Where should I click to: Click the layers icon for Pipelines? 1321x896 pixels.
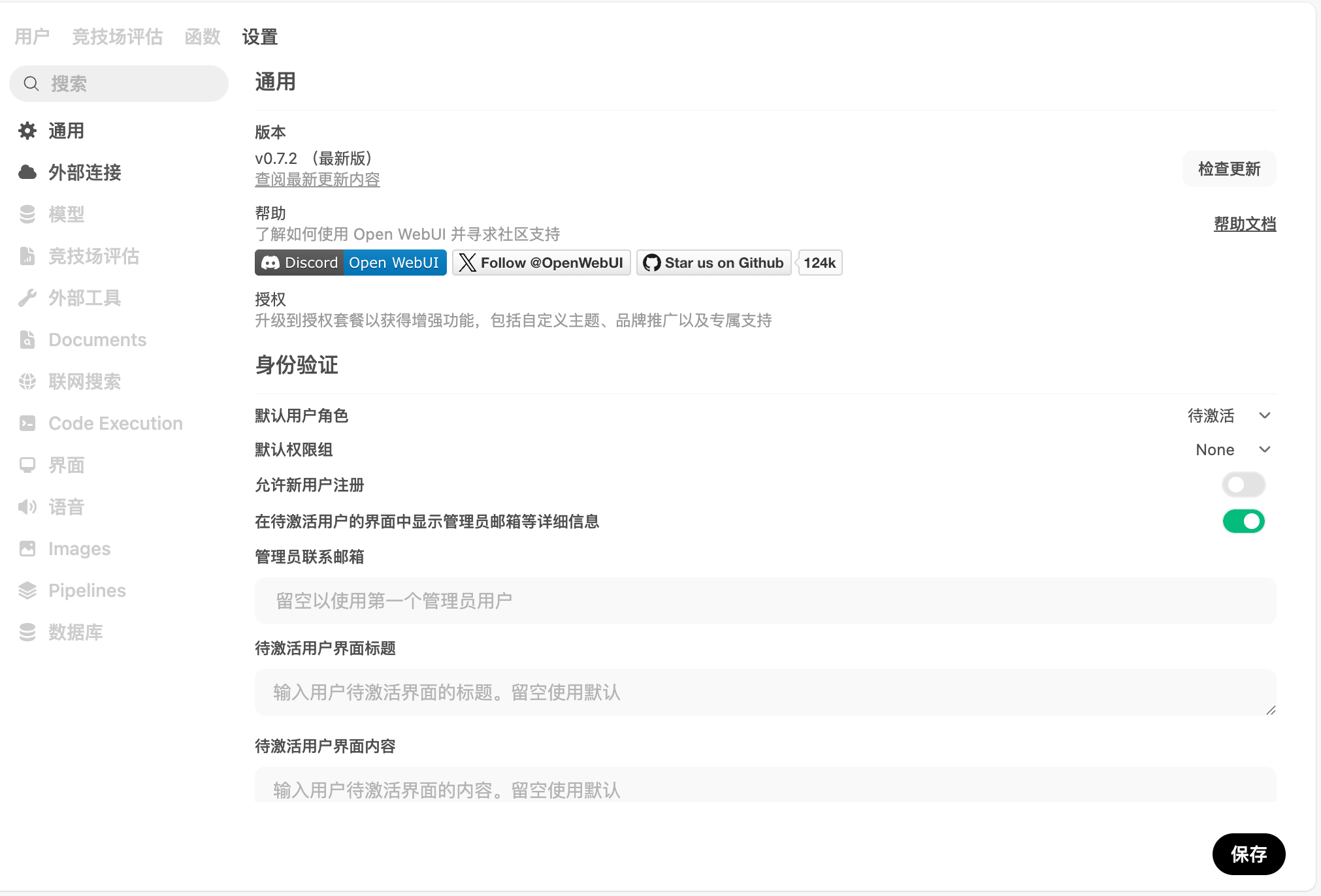pos(27,590)
